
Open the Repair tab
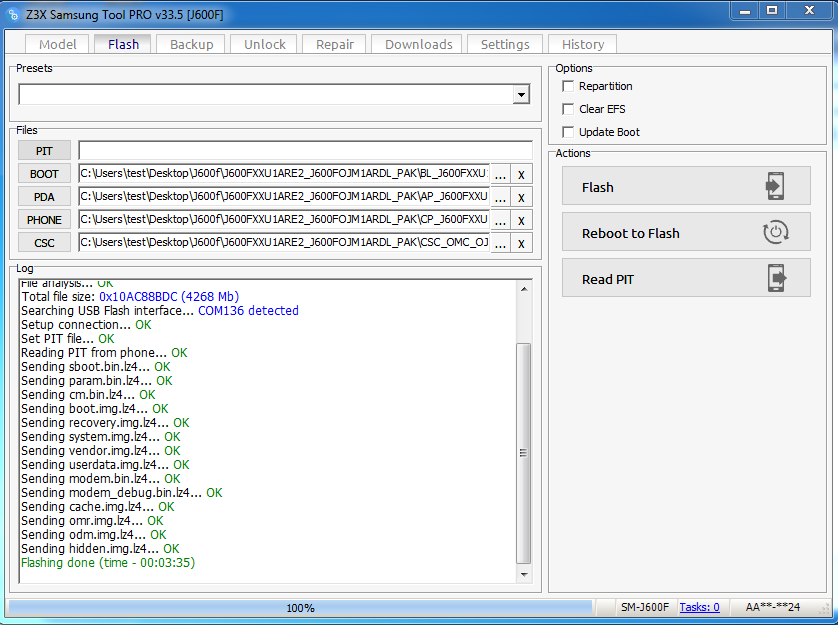(335, 44)
